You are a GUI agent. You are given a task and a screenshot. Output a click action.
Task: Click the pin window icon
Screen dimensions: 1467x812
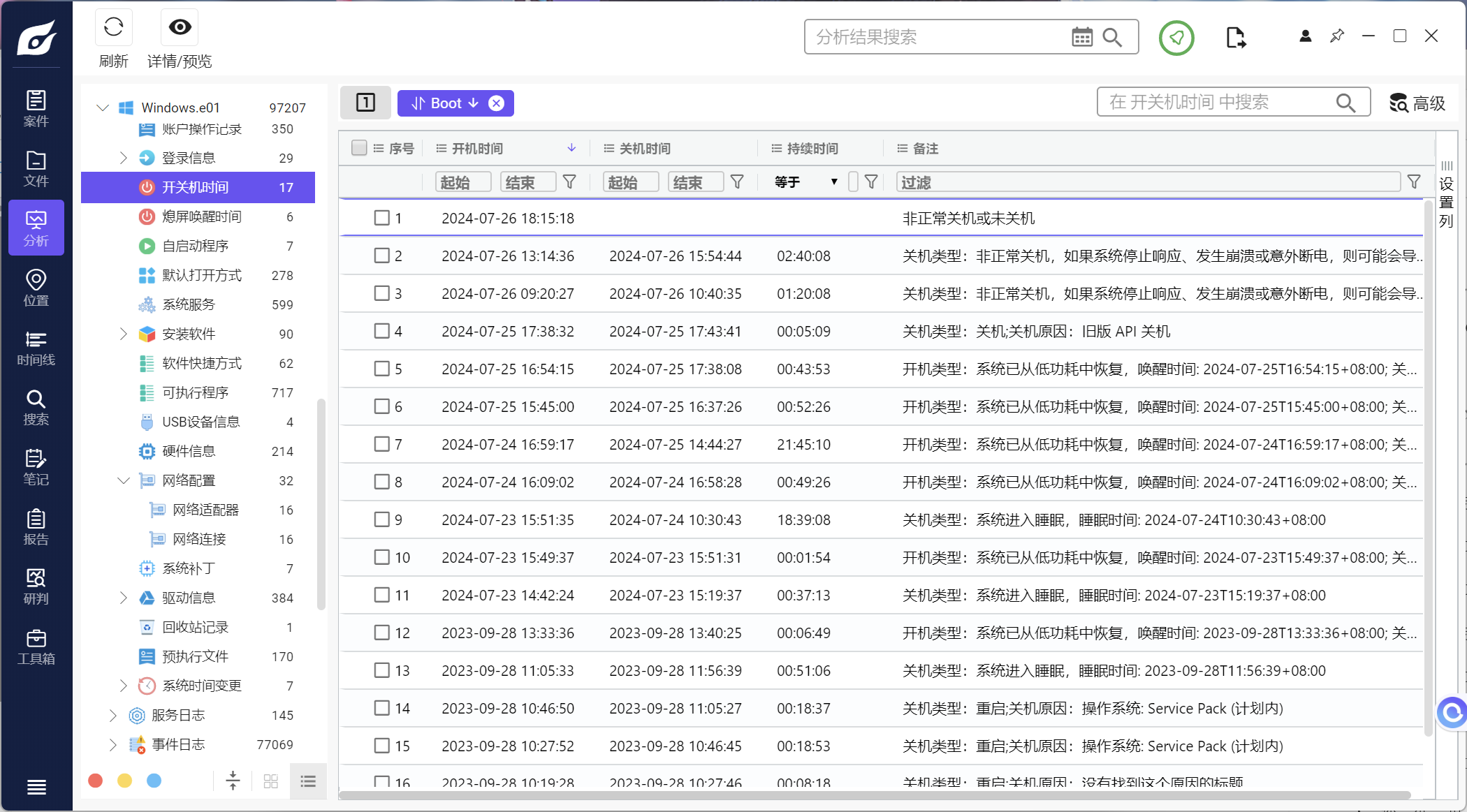pyautogui.click(x=1337, y=36)
